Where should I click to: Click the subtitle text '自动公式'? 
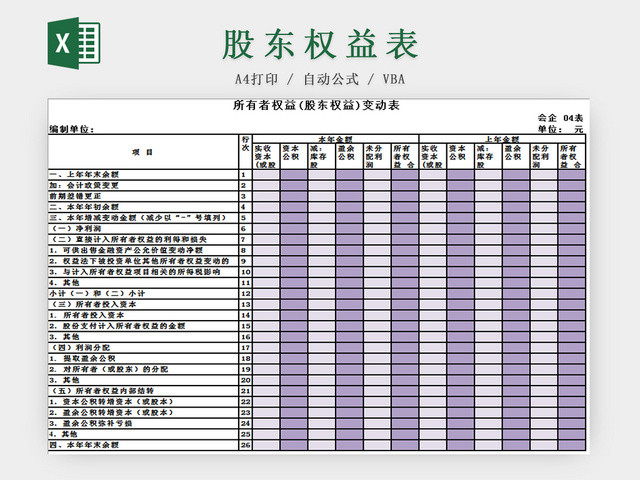coord(331,79)
